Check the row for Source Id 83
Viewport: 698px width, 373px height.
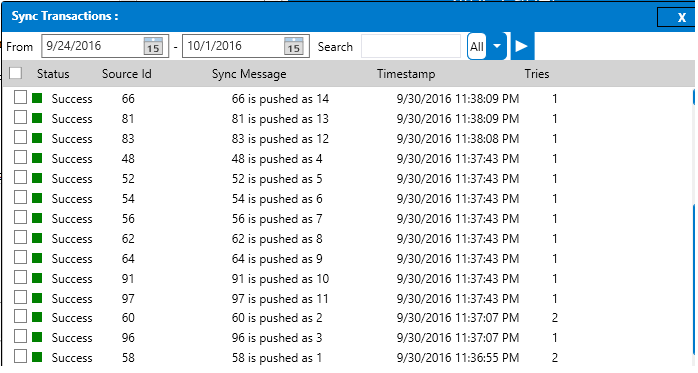point(20,137)
